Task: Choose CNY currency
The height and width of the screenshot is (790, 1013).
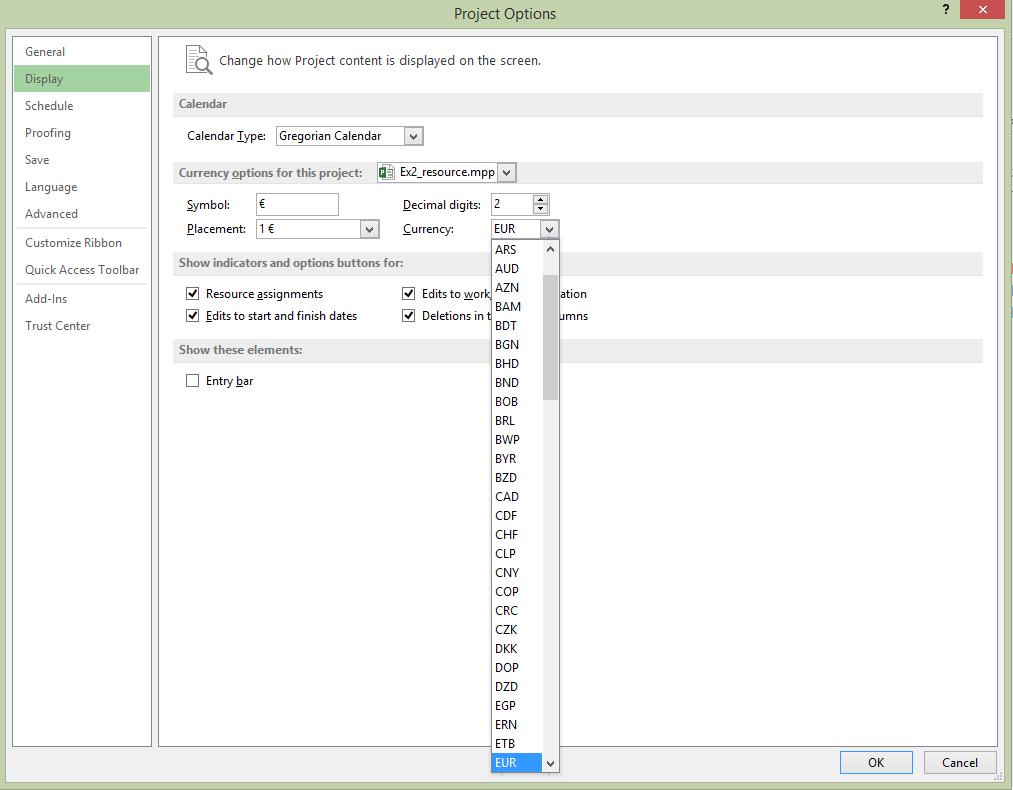Action: (x=517, y=573)
